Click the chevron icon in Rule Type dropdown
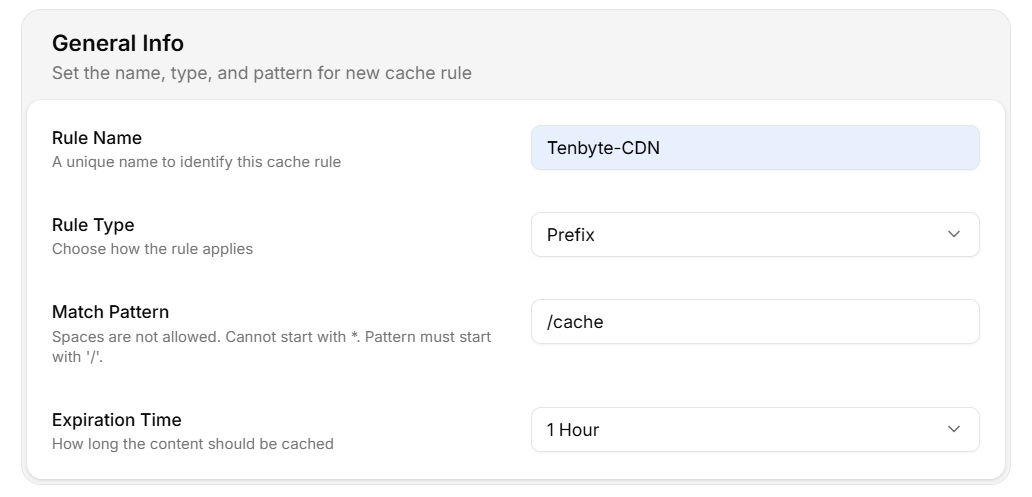 coord(953,234)
